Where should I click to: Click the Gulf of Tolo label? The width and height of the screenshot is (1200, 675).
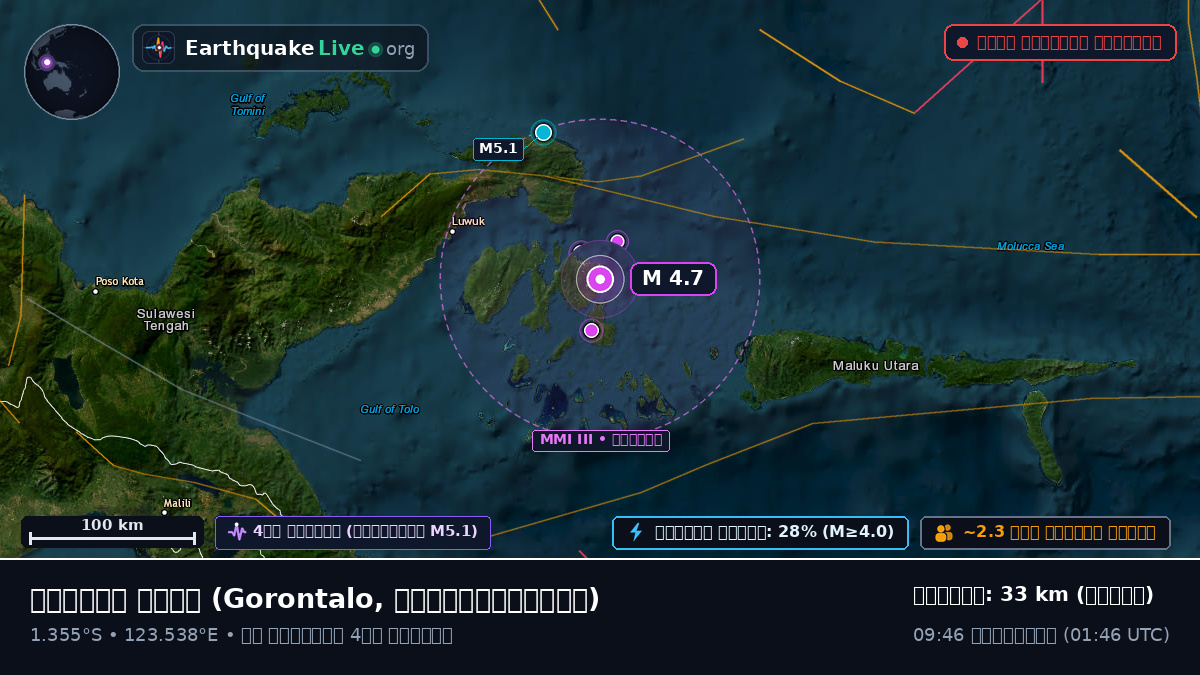pos(390,409)
